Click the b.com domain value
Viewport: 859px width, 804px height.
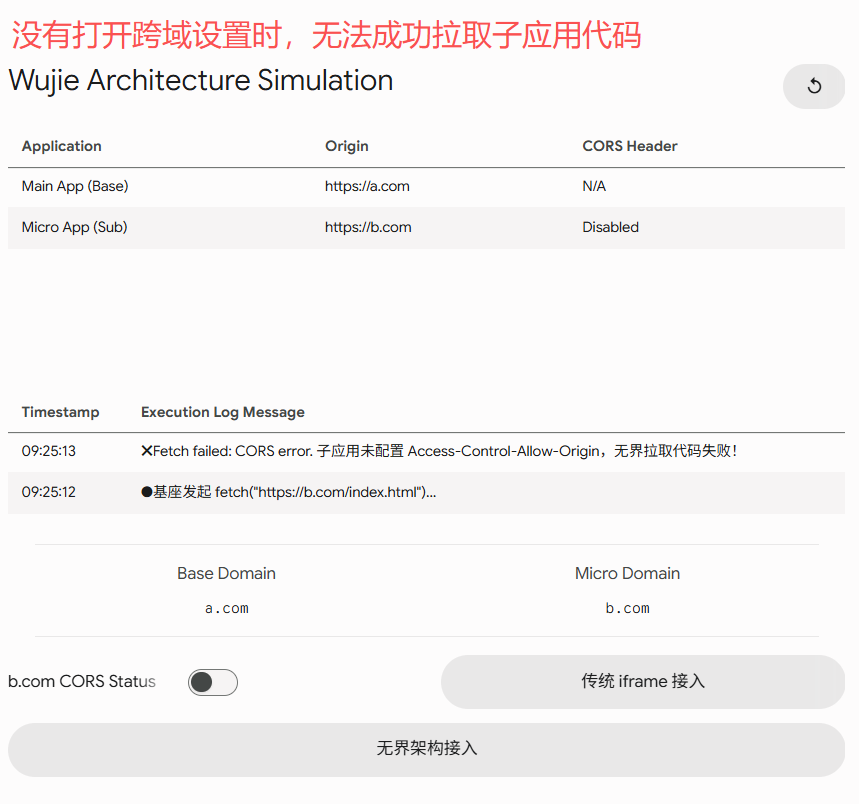click(627, 608)
